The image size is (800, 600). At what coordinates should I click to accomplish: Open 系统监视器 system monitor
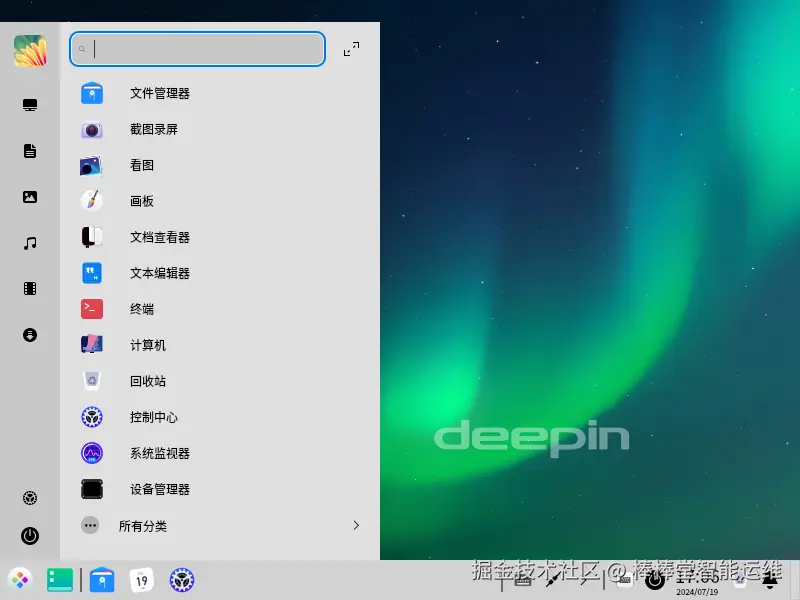219,453
